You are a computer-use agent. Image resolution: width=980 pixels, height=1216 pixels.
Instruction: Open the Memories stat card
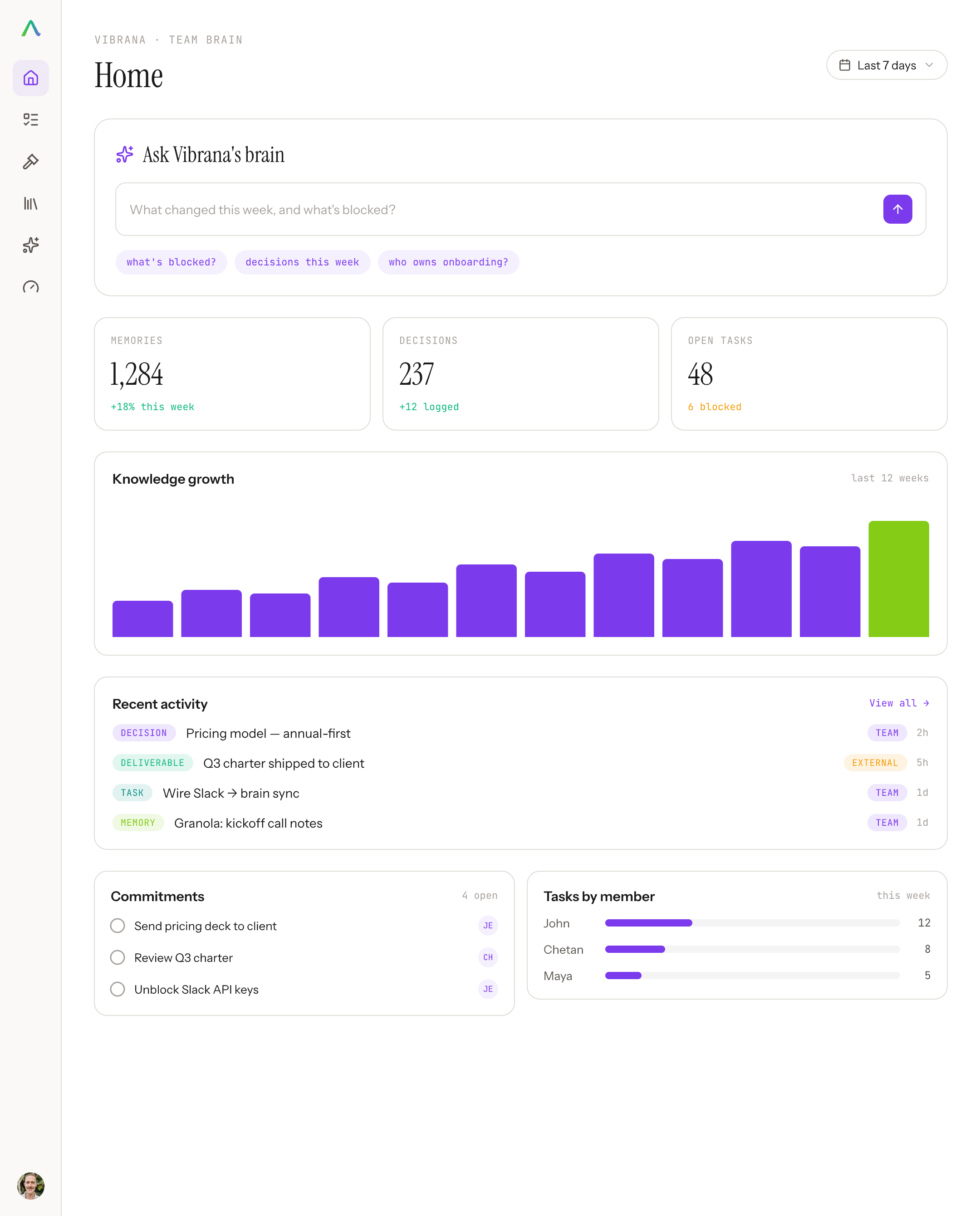point(232,374)
